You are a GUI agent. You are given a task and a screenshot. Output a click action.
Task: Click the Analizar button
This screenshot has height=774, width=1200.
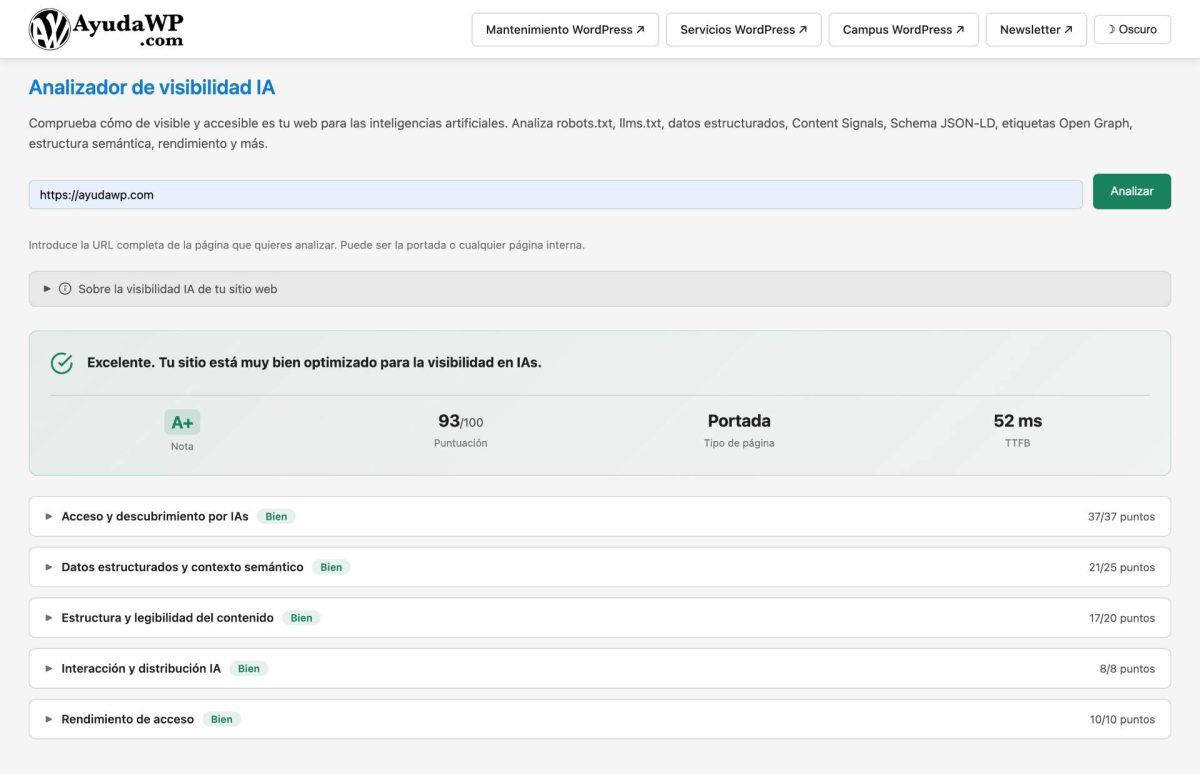tap(1131, 191)
